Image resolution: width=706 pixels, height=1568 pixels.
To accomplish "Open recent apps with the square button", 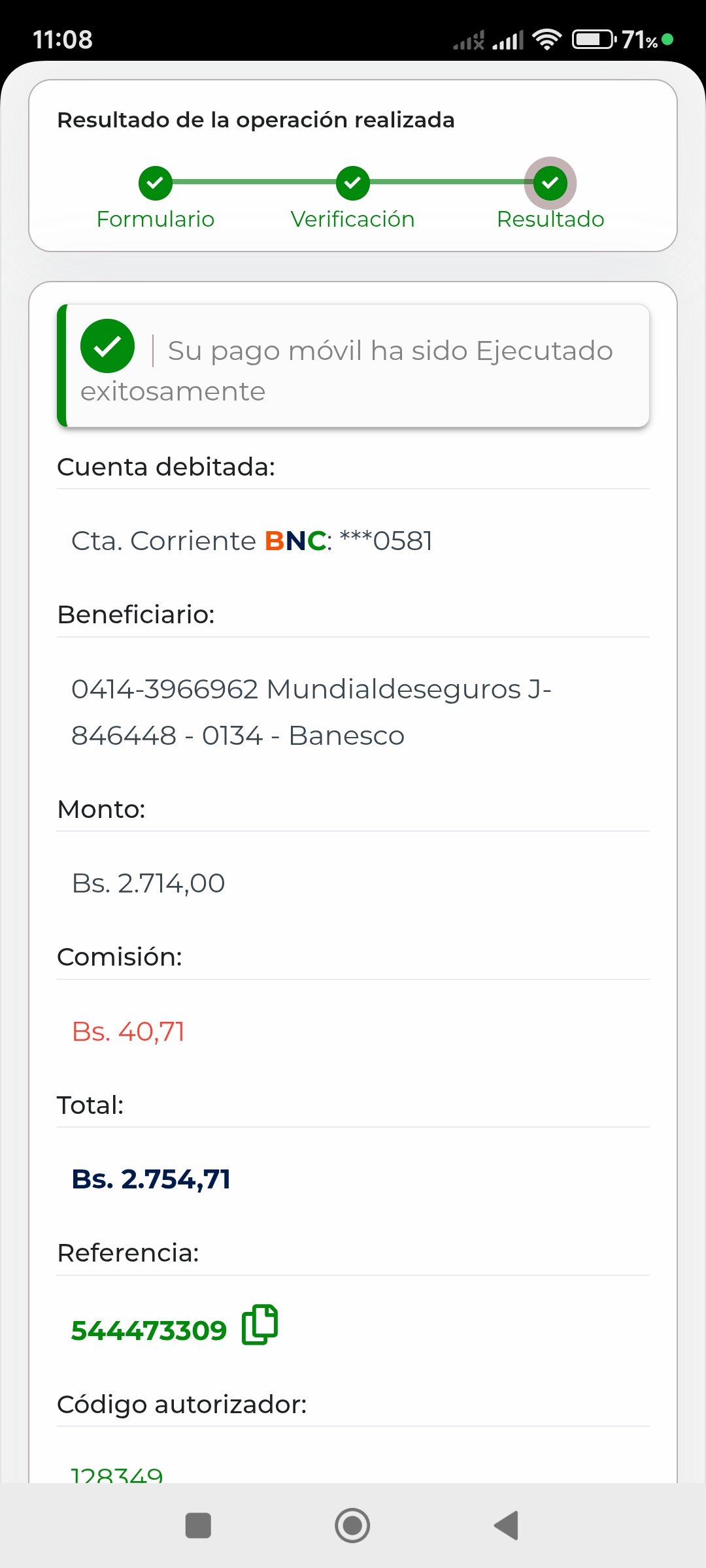I will point(198,1526).
